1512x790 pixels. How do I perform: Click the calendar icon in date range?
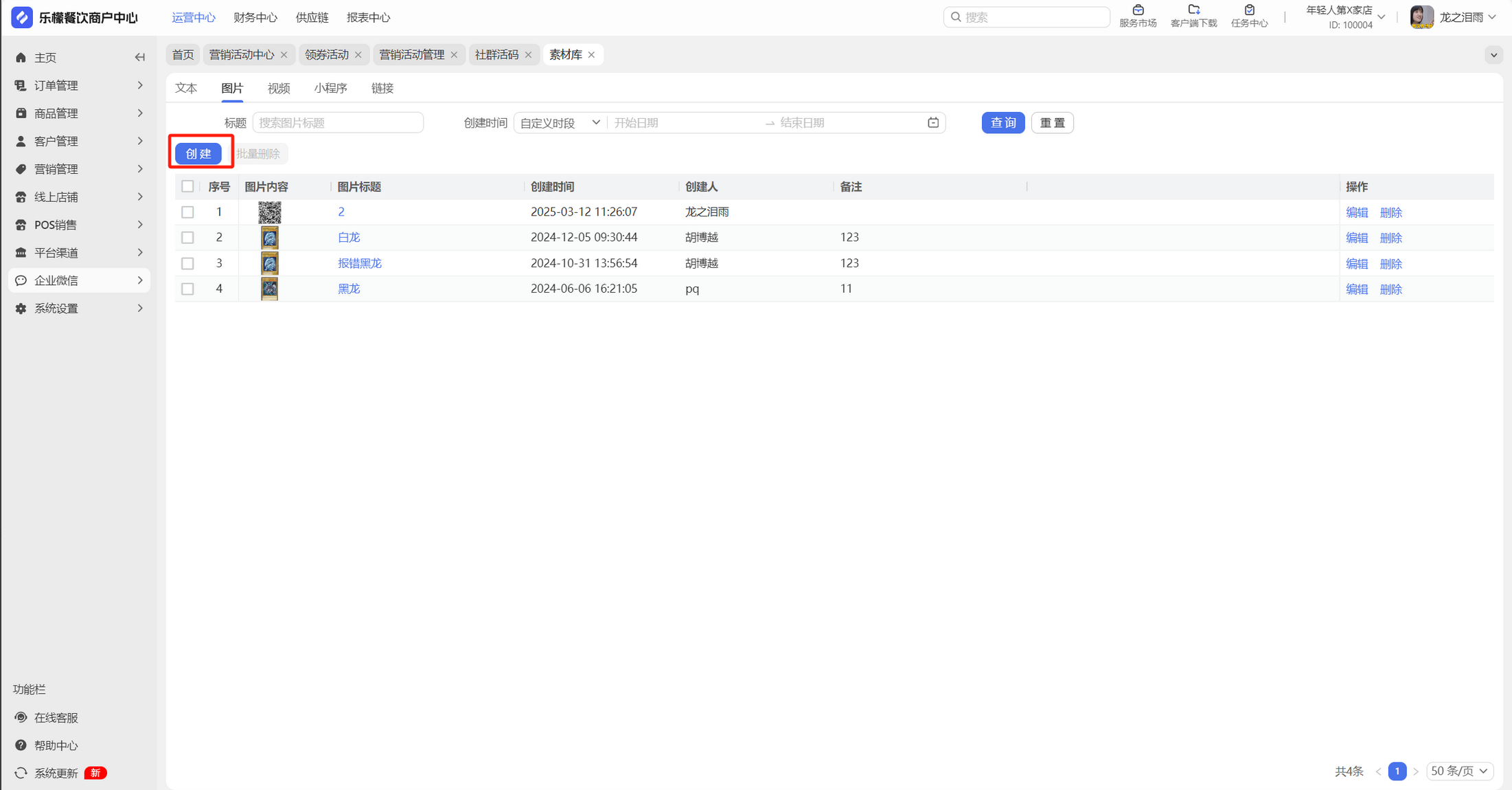(933, 122)
